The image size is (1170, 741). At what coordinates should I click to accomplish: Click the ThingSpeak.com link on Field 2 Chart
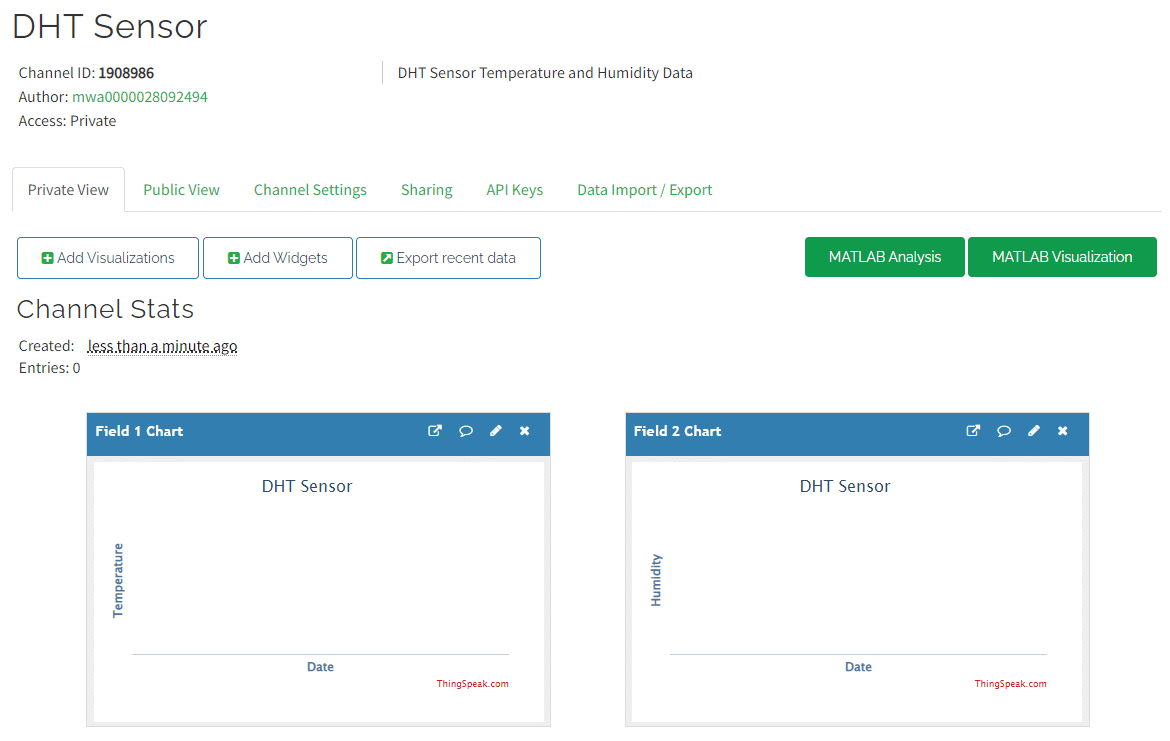[1010, 683]
